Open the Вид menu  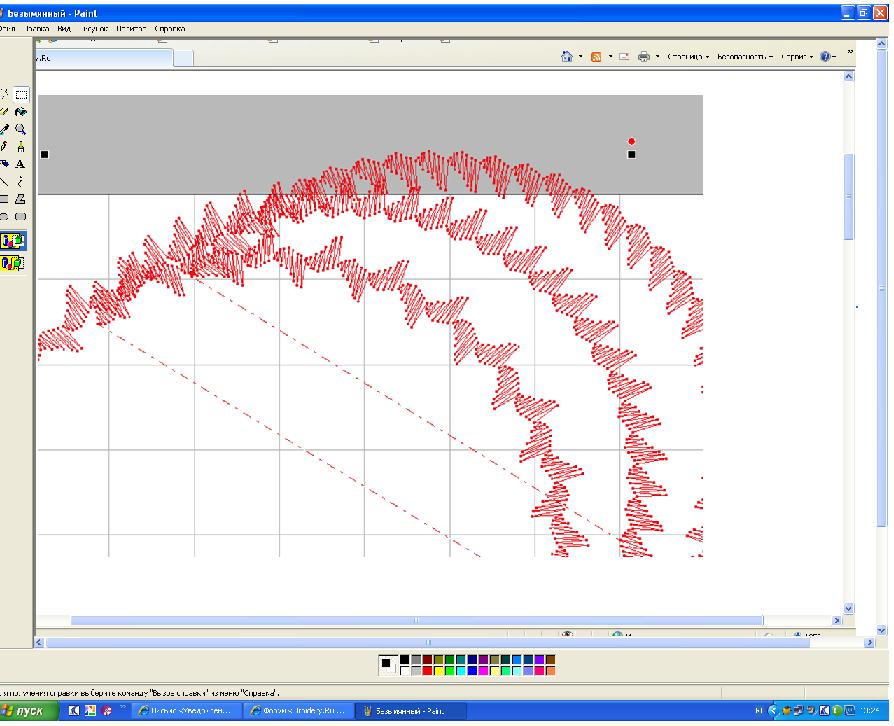[x=63, y=30]
